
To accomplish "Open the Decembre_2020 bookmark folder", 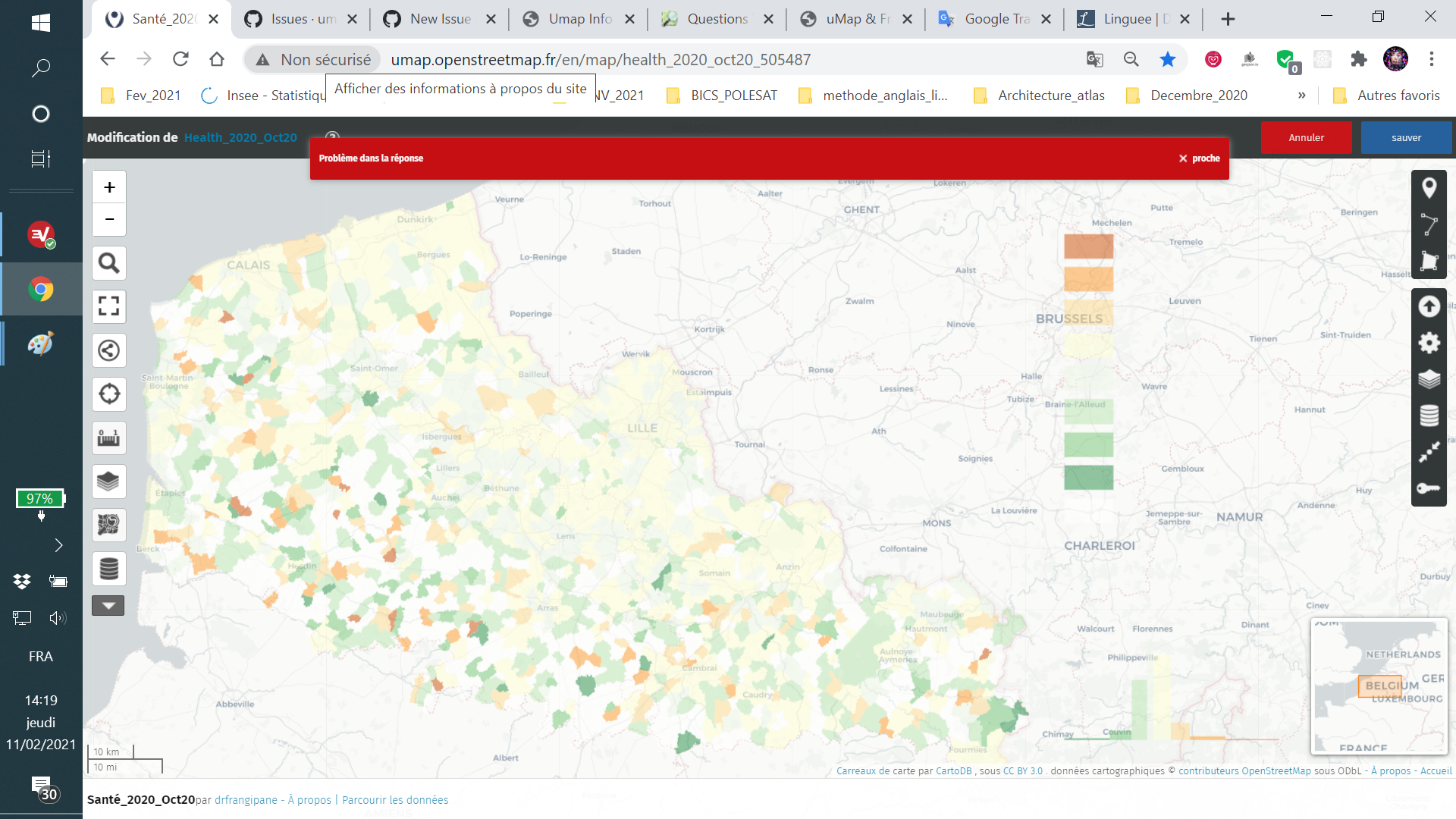I will click(1187, 96).
